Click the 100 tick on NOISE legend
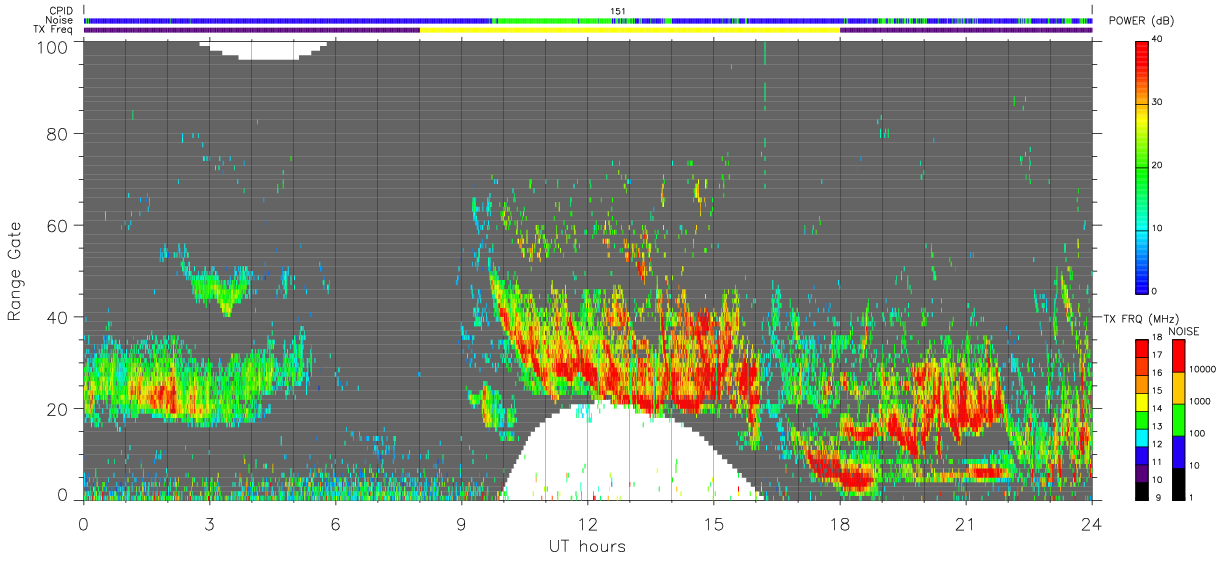 tap(1198, 432)
